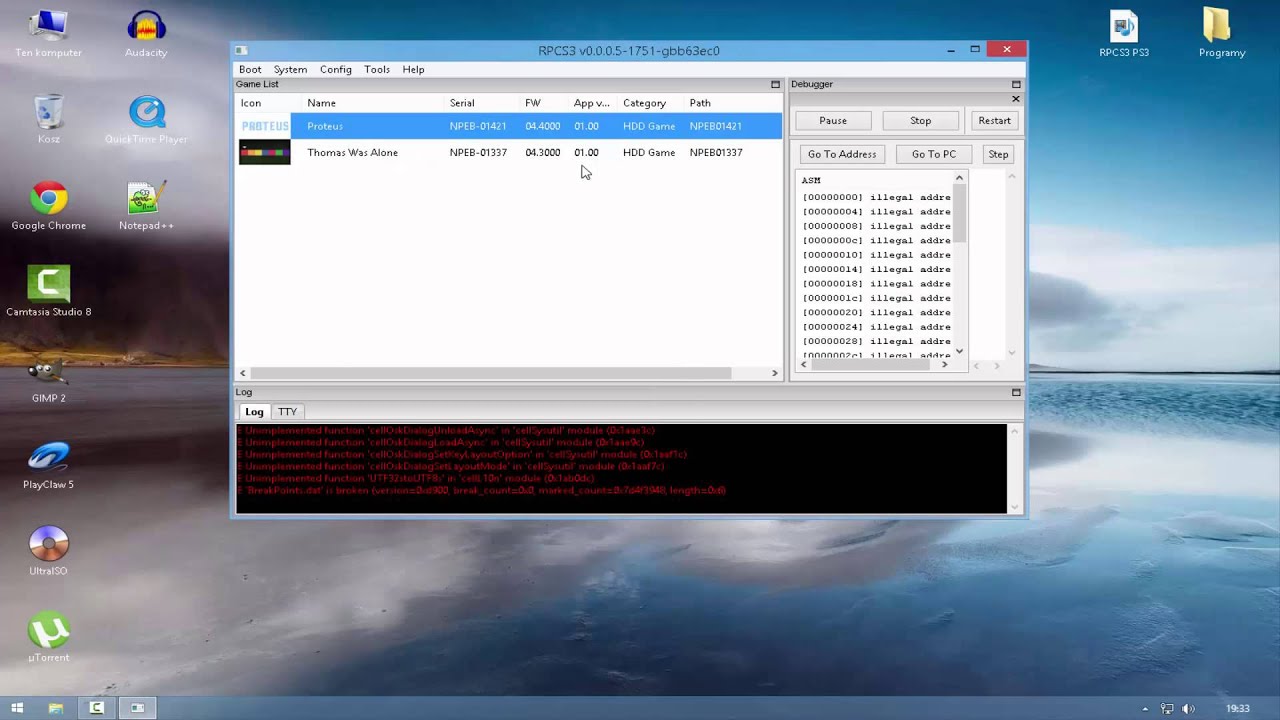Sort game list by Name column
Viewport: 1280px width, 720px height.
pos(373,103)
